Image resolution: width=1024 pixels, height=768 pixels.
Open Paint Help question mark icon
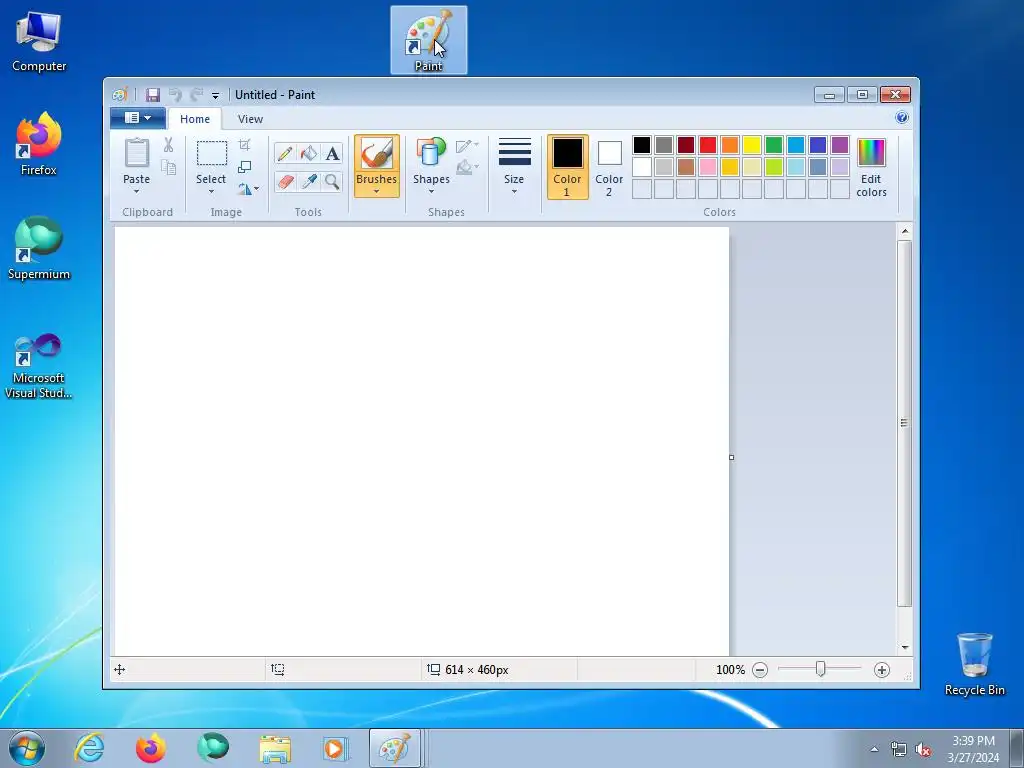(902, 118)
